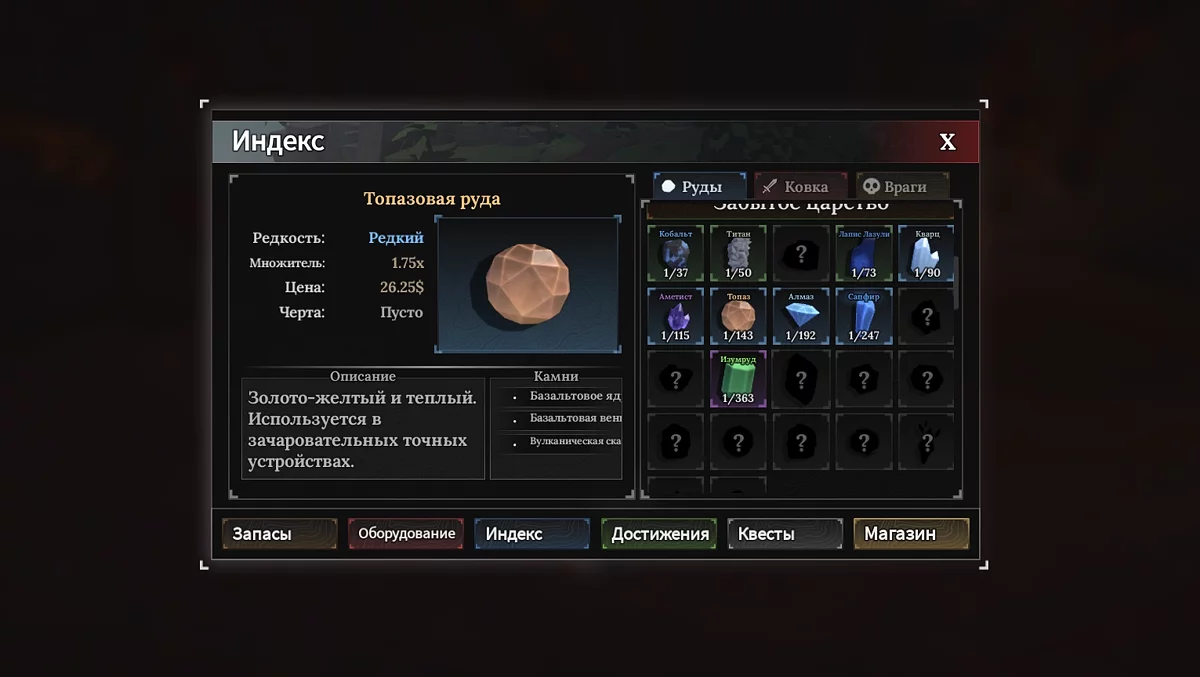1200x677 pixels.
Task: Open the Diamond (Алмаз) entry
Action: [801, 317]
